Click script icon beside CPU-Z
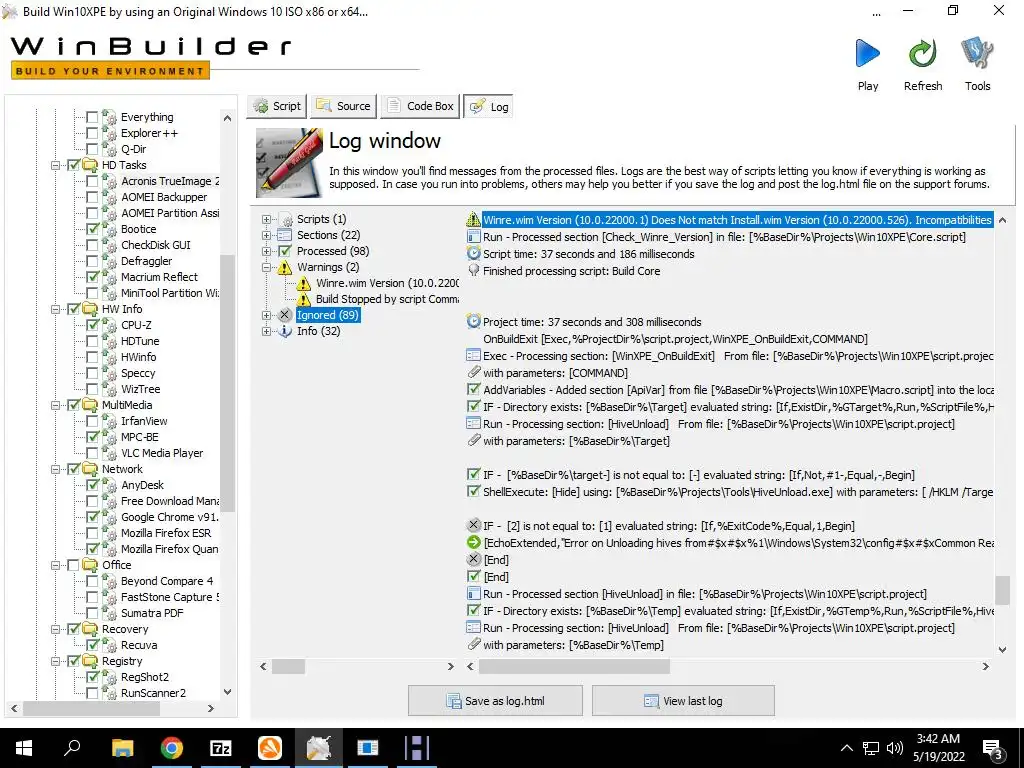This screenshot has width=1024, height=768. click(110, 325)
